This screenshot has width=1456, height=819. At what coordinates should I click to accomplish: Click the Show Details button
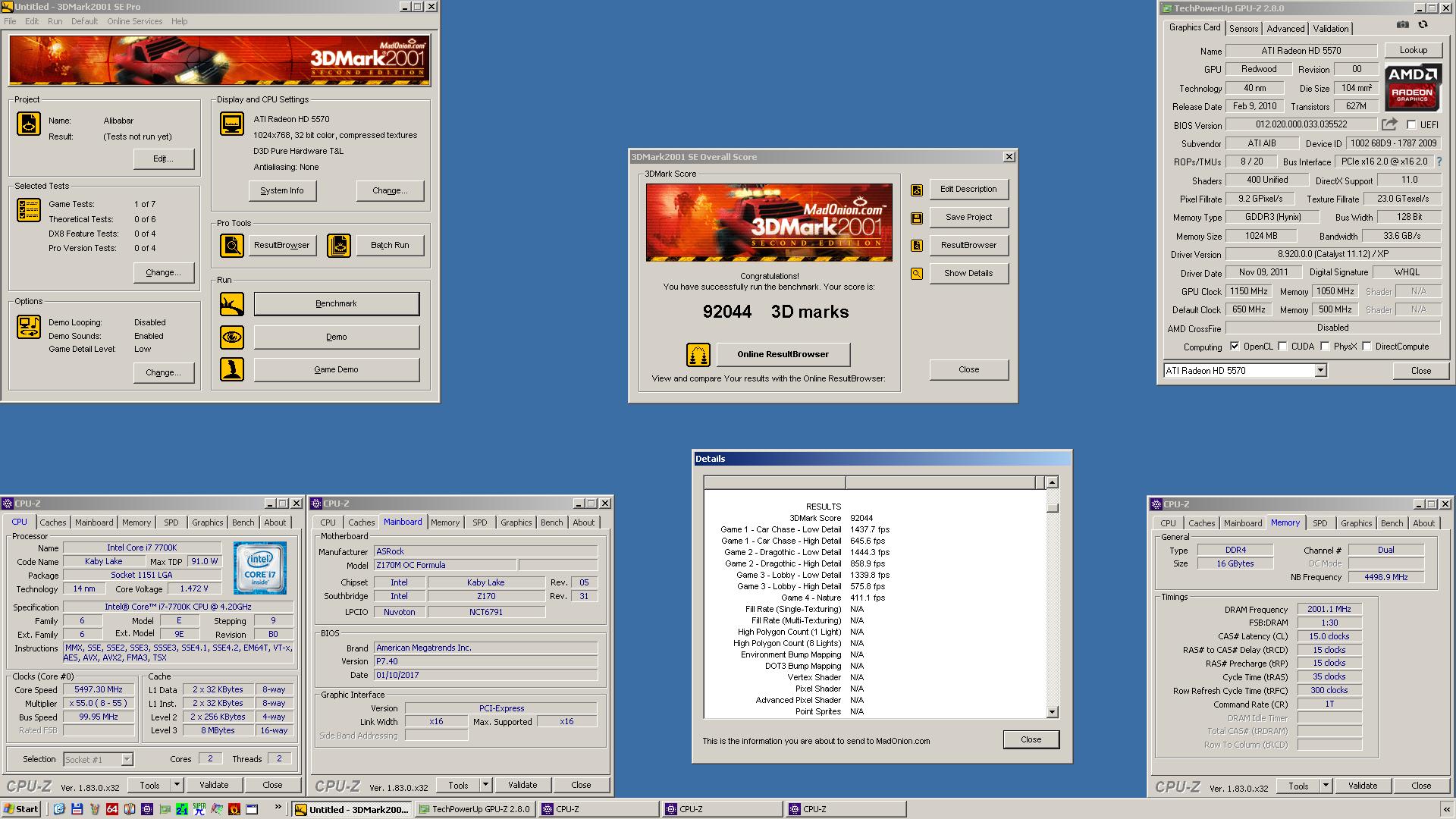point(968,274)
